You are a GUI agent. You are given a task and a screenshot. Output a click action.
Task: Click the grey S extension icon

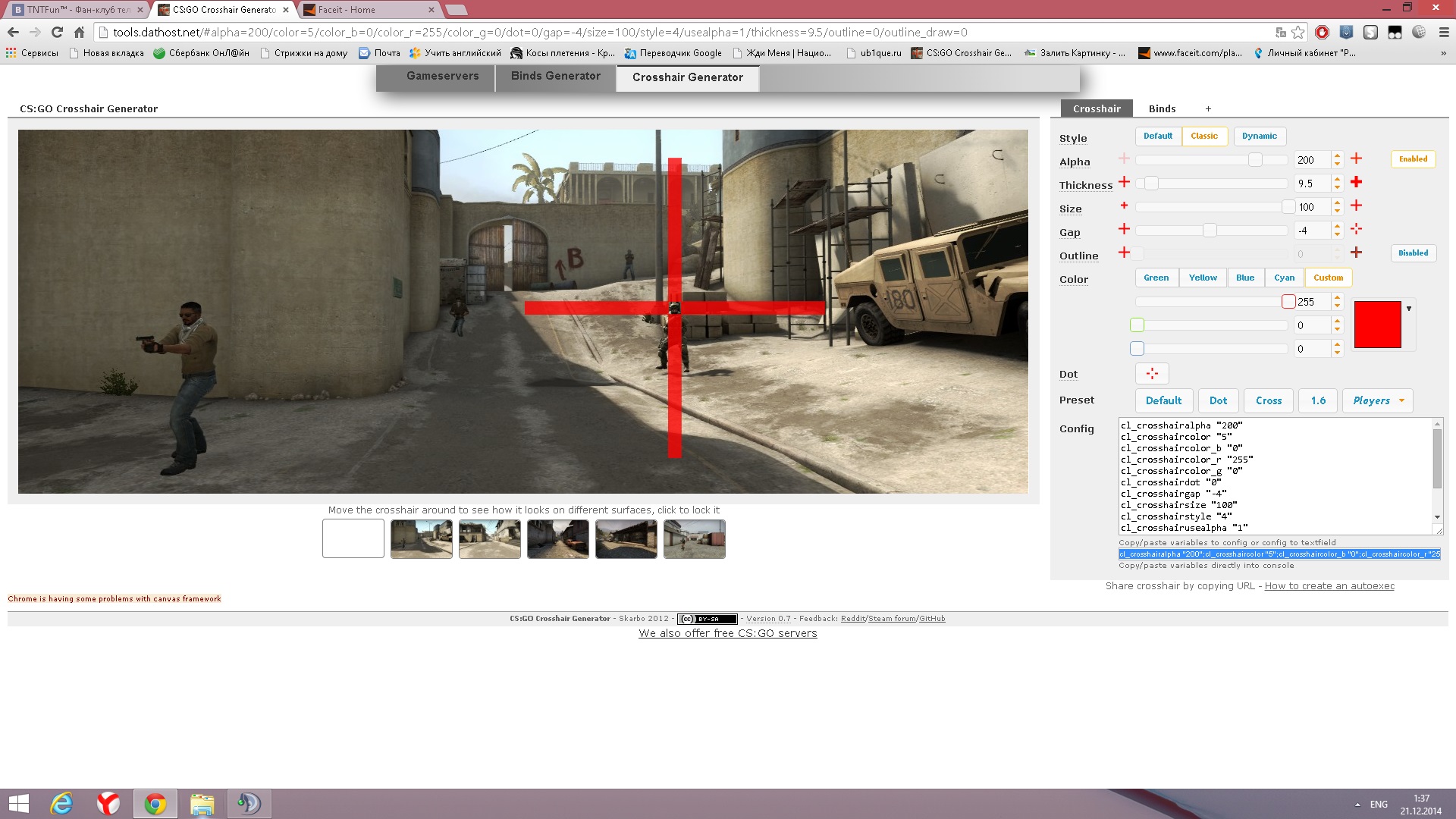pos(1370,33)
